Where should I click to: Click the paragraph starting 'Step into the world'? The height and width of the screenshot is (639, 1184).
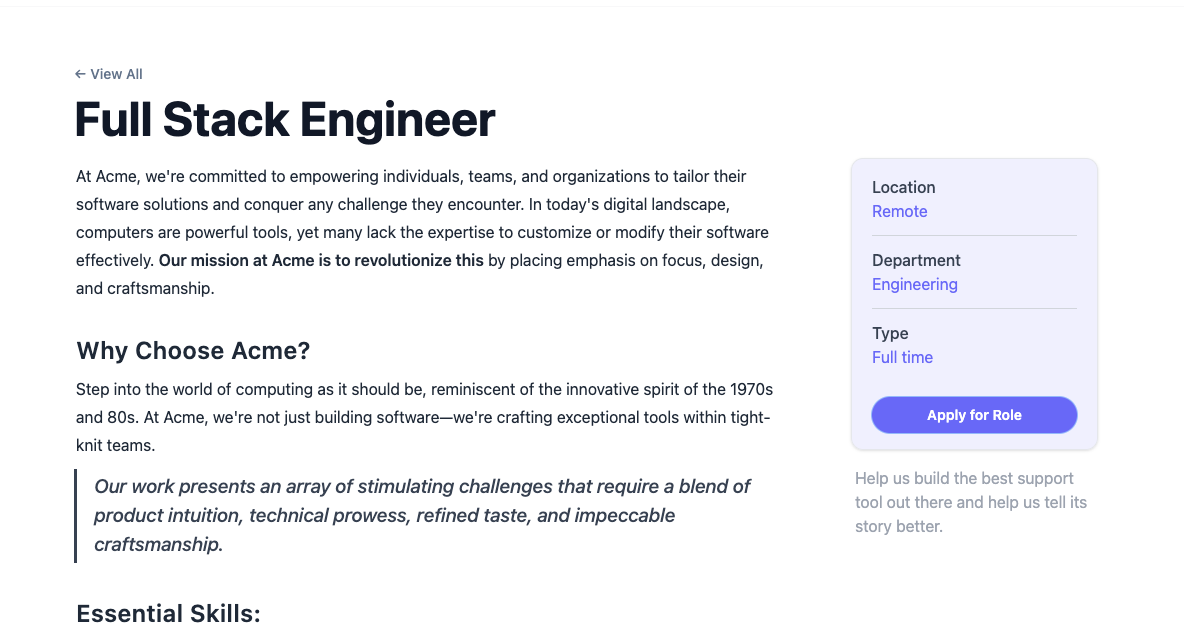coord(424,417)
